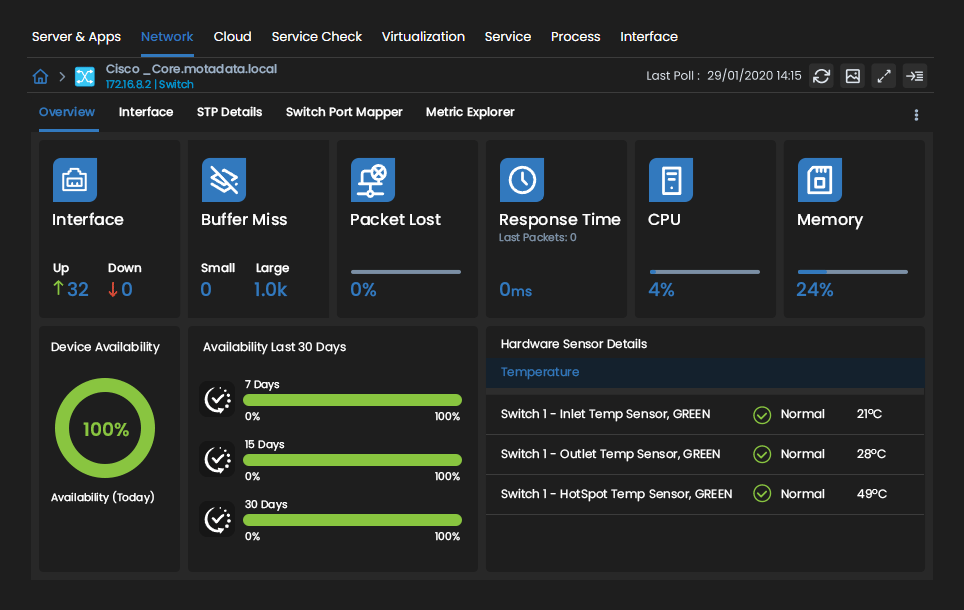Image resolution: width=964 pixels, height=610 pixels.
Task: Open the vertical three-dot options menu
Action: pyautogui.click(x=916, y=114)
